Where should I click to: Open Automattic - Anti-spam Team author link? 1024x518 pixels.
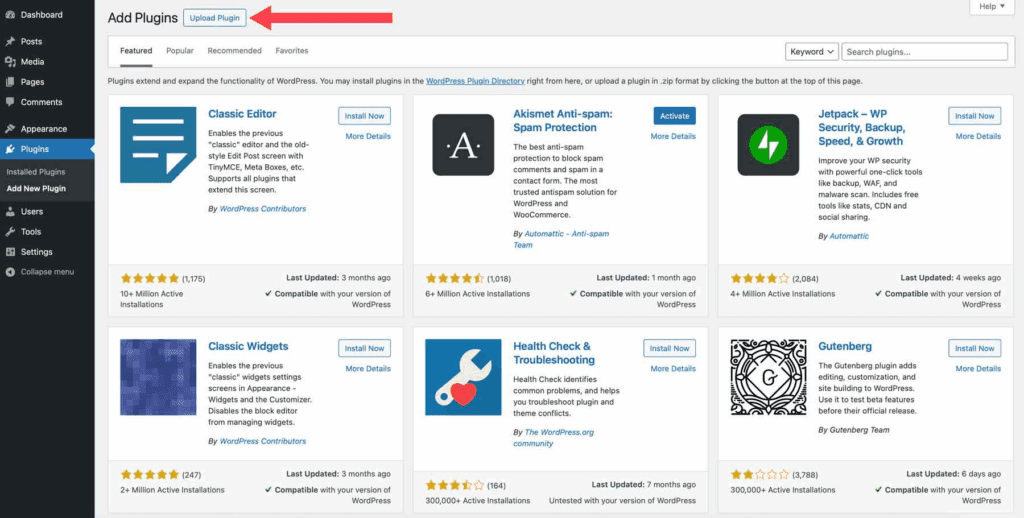click(x=562, y=239)
